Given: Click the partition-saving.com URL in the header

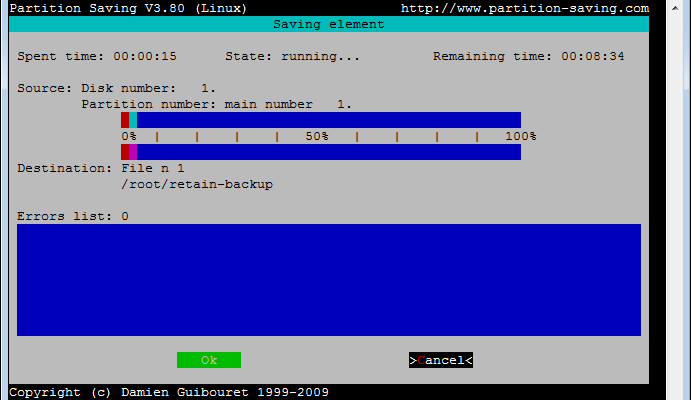Looking at the screenshot, I should coord(525,8).
